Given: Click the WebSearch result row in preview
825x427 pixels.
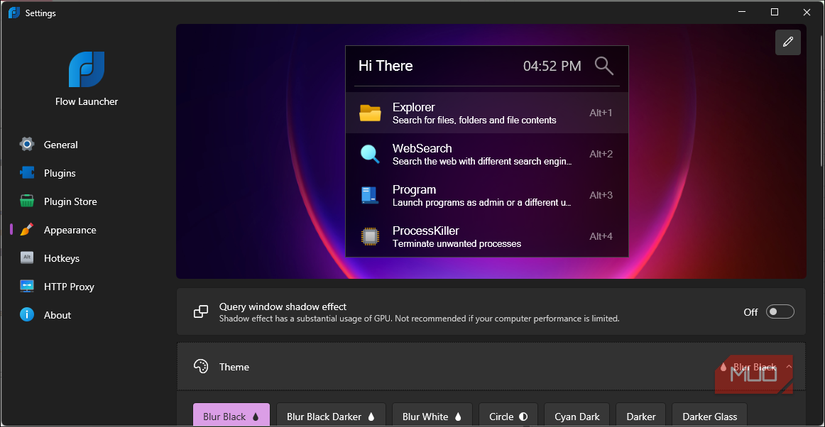Looking at the screenshot, I should tap(487, 154).
